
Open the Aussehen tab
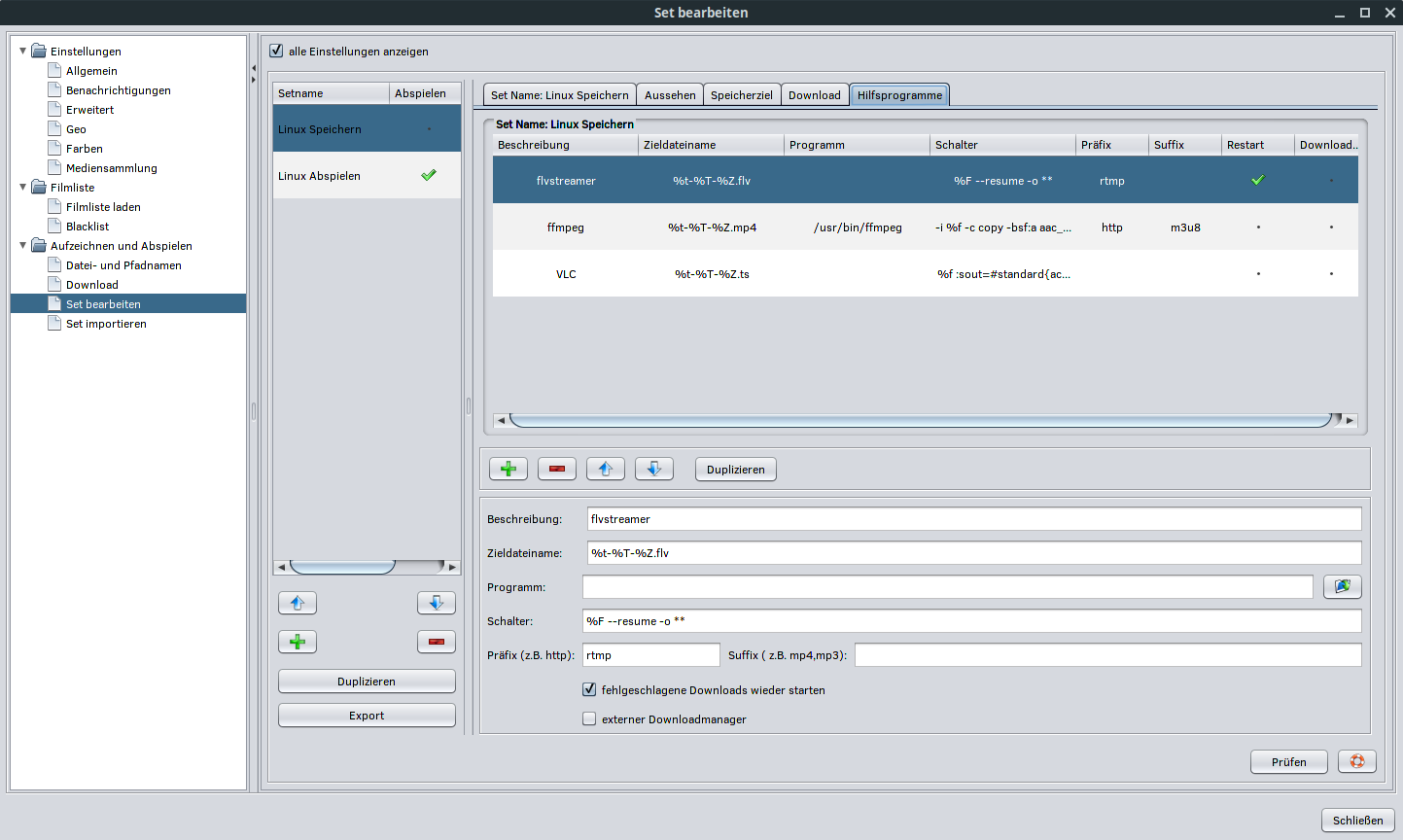670,94
